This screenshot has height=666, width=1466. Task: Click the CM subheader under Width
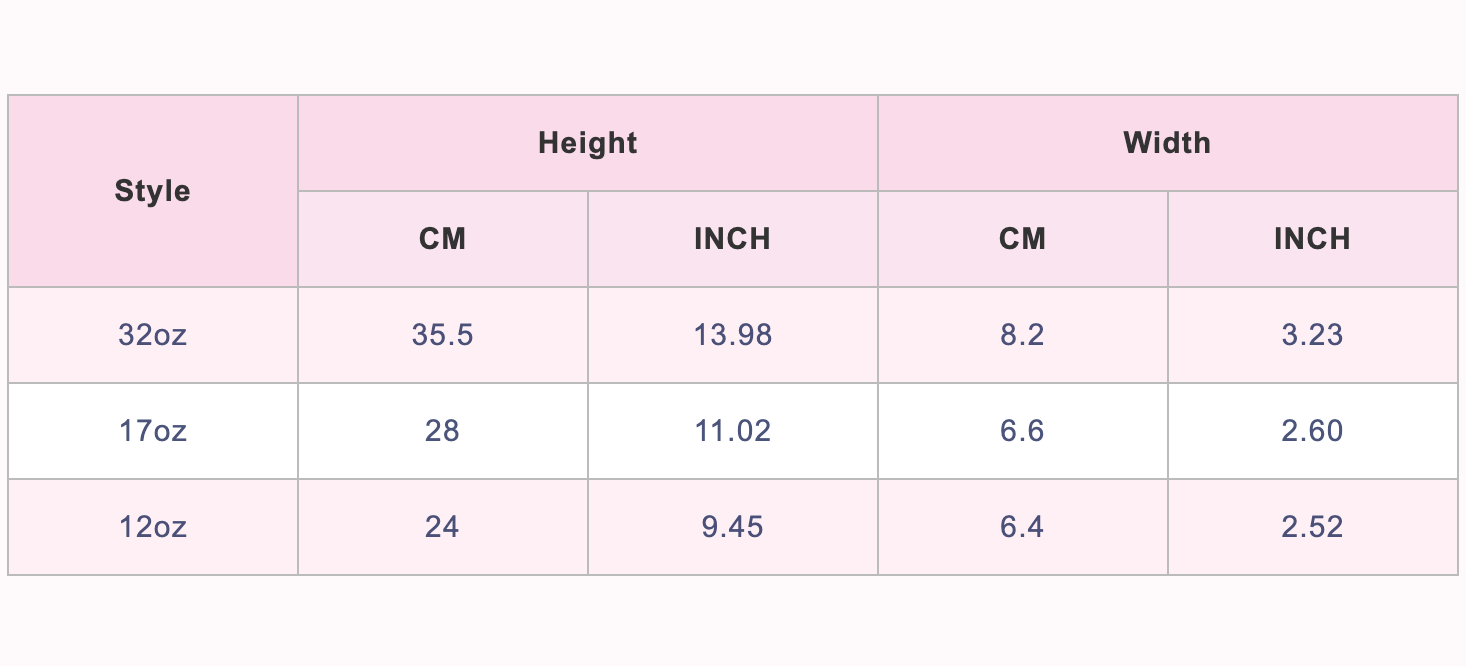(1022, 239)
